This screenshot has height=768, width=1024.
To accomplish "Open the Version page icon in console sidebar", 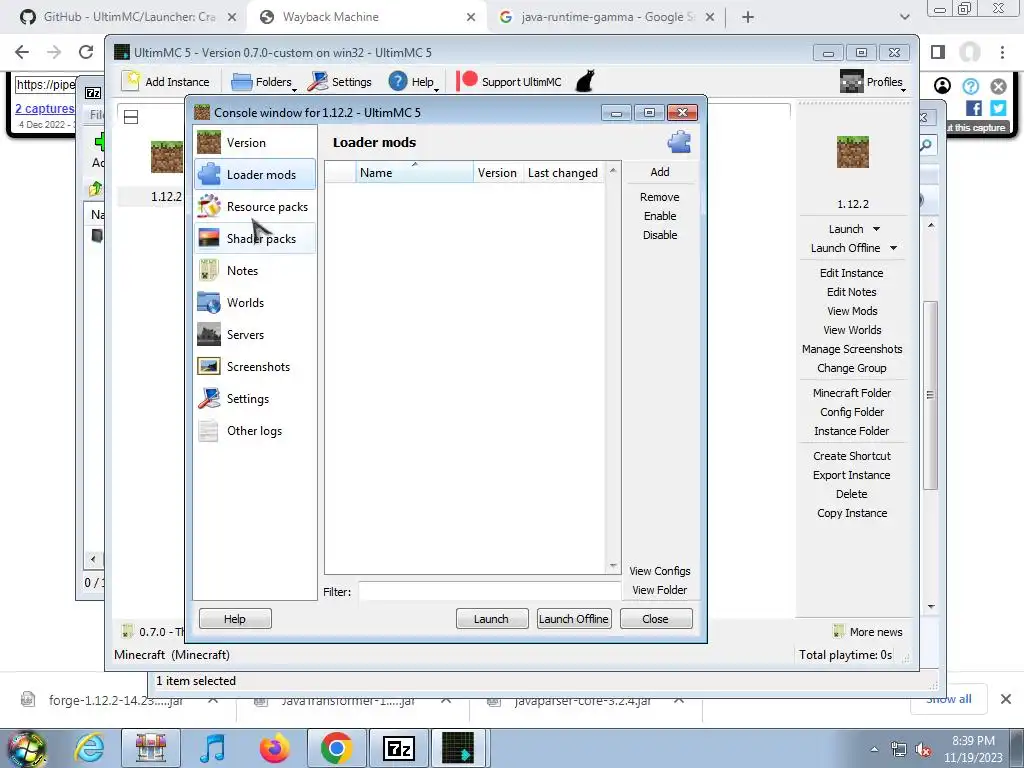I will (209, 142).
